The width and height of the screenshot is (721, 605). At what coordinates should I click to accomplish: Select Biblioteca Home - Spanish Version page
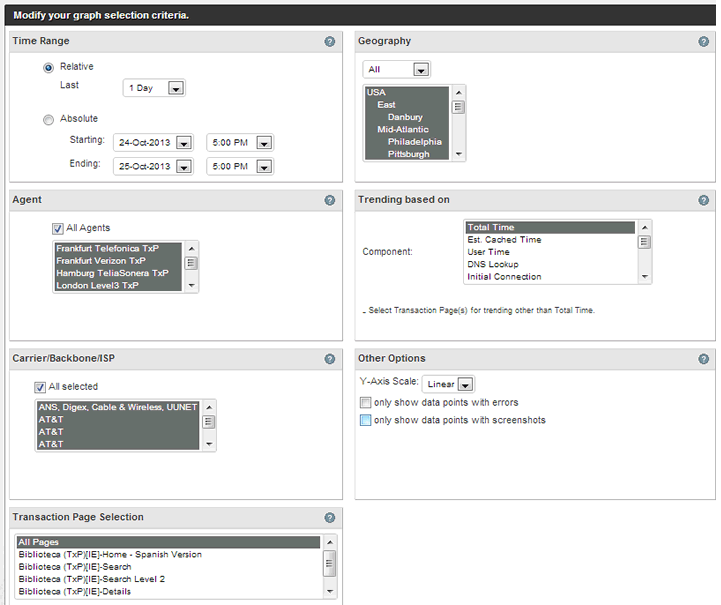click(x=168, y=554)
